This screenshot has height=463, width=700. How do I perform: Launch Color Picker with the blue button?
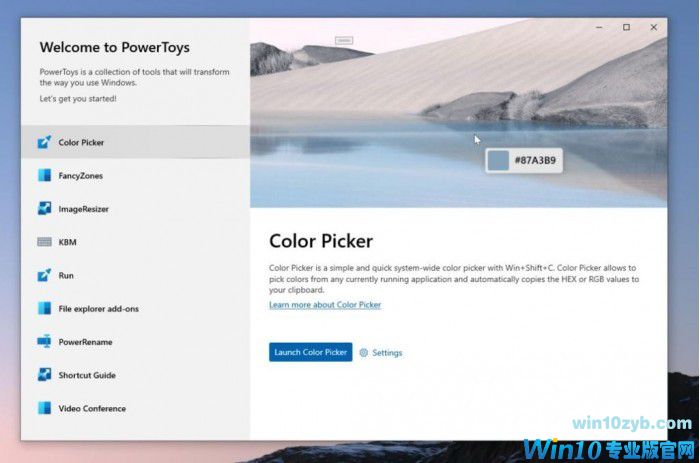[310, 352]
